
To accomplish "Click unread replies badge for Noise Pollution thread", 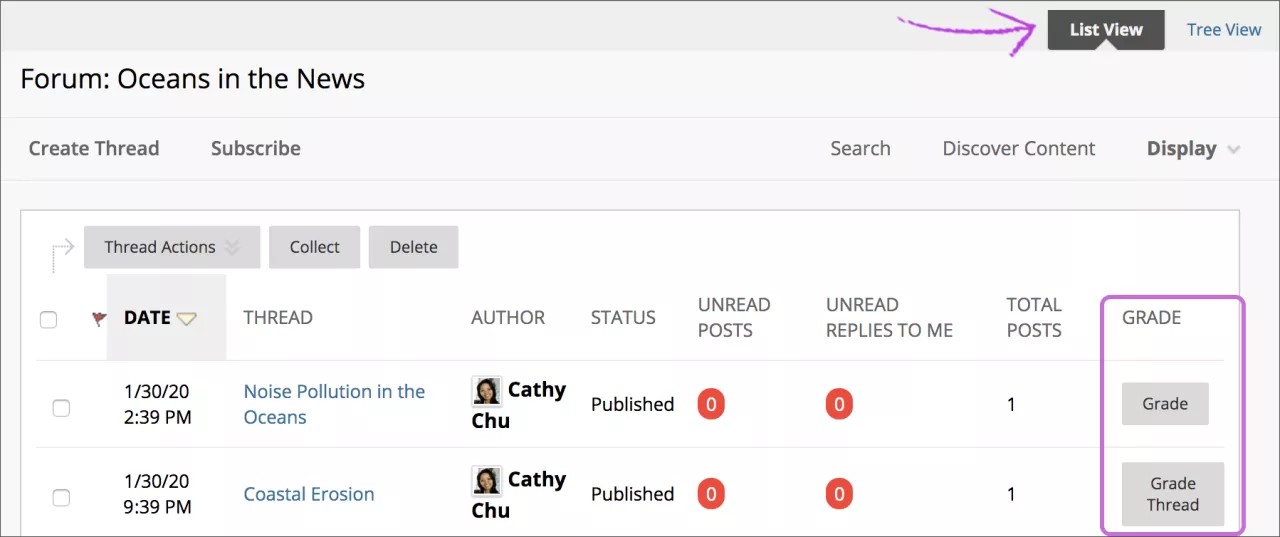I will pos(839,404).
